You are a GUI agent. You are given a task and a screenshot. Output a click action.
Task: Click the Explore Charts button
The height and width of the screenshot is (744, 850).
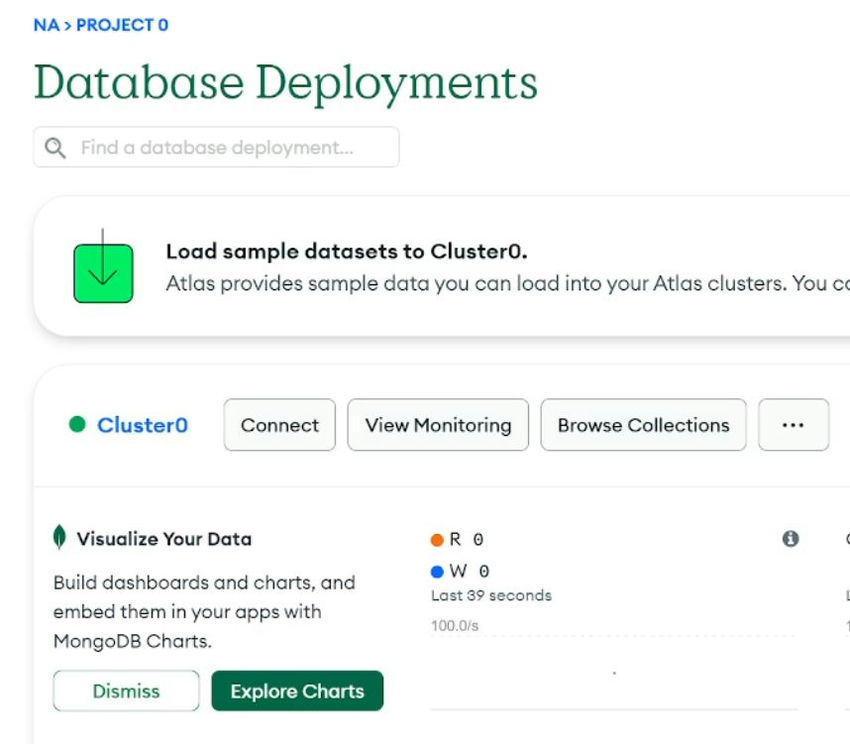coord(297,691)
